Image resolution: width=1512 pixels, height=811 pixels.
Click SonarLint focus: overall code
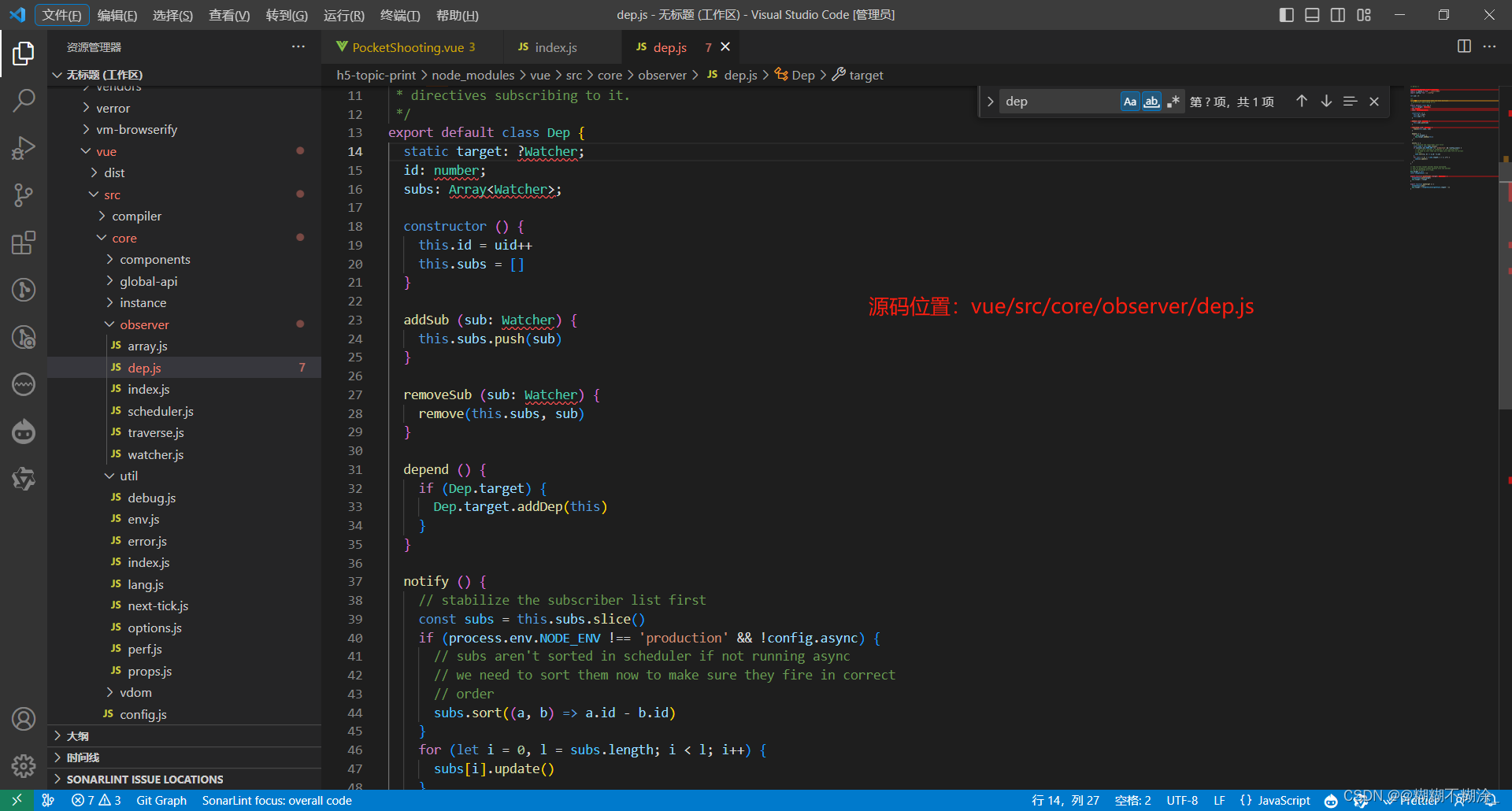(x=277, y=800)
